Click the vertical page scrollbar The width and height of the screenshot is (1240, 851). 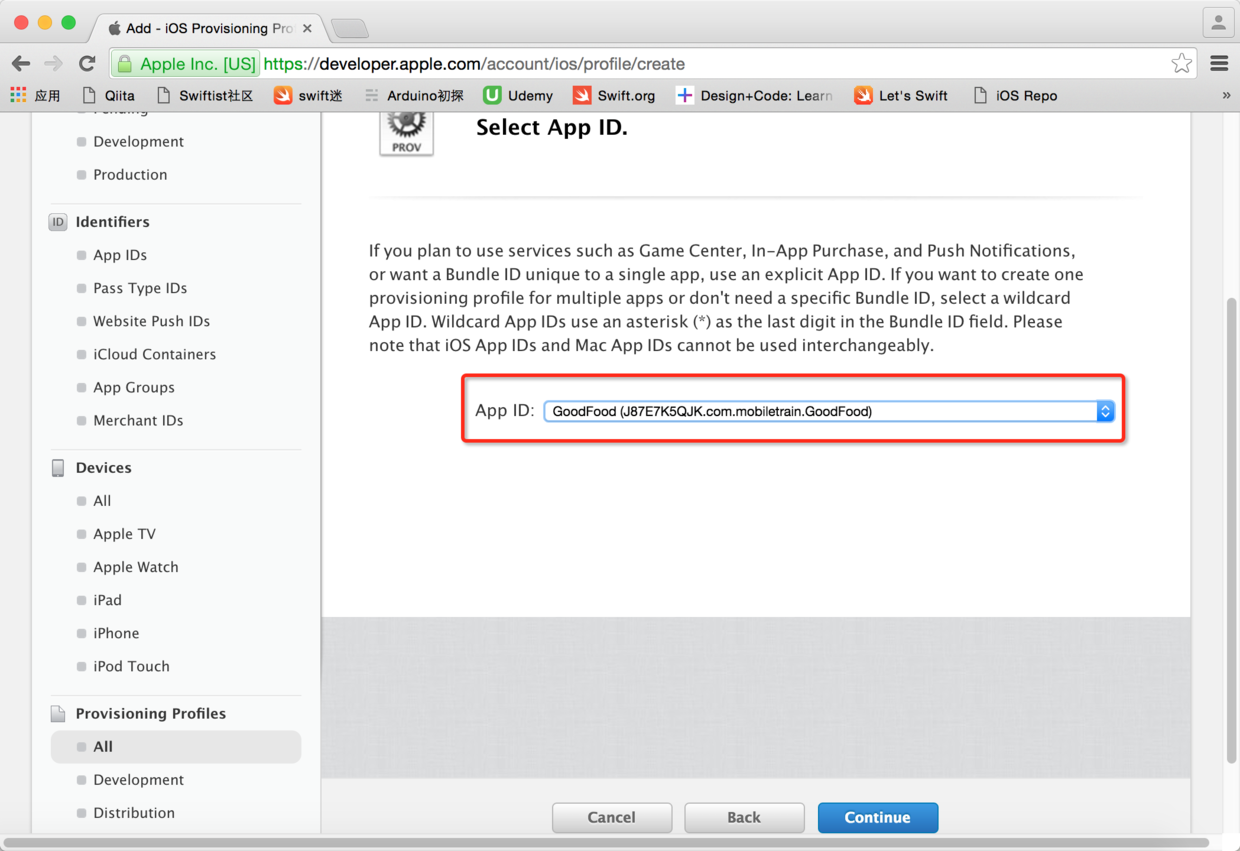[1231, 530]
